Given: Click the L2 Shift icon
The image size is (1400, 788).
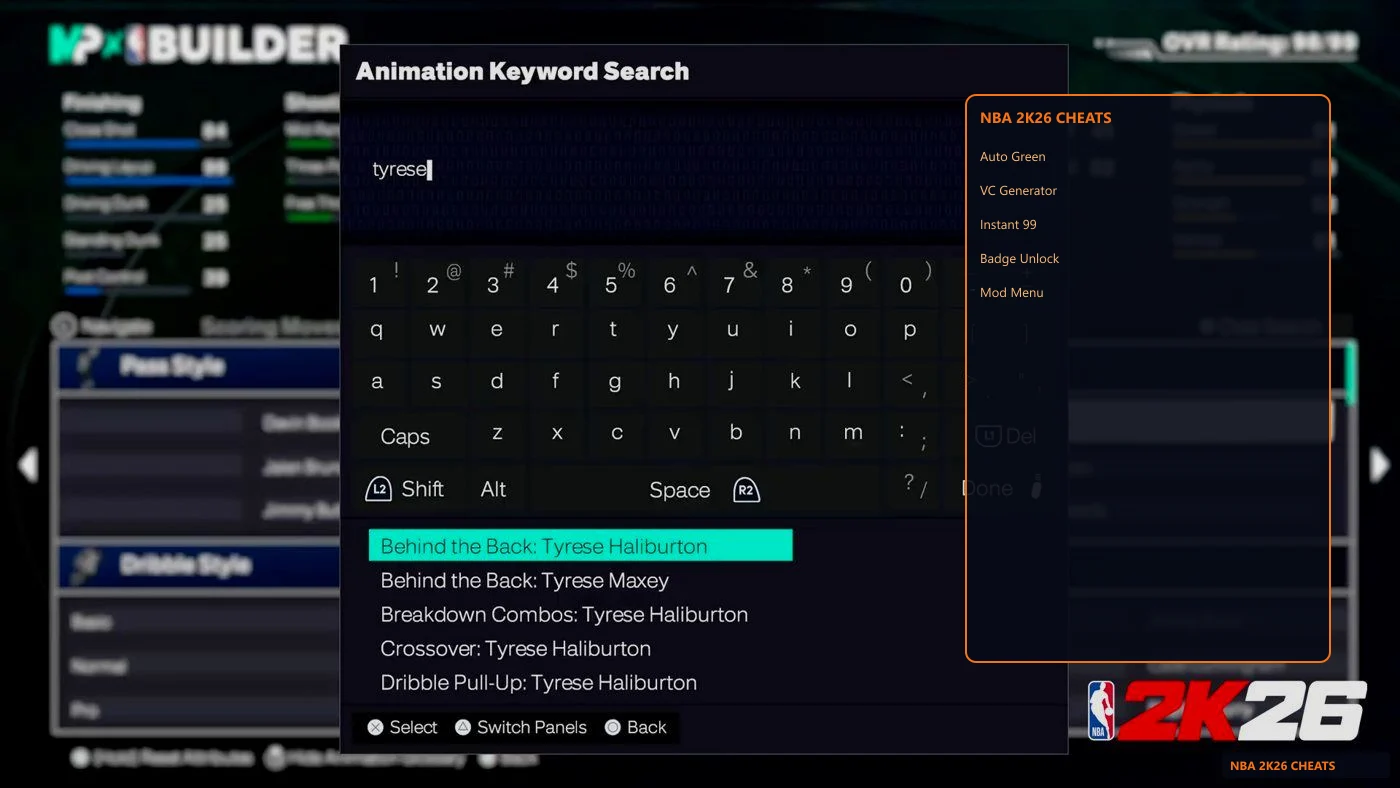Looking at the screenshot, I should tap(378, 489).
